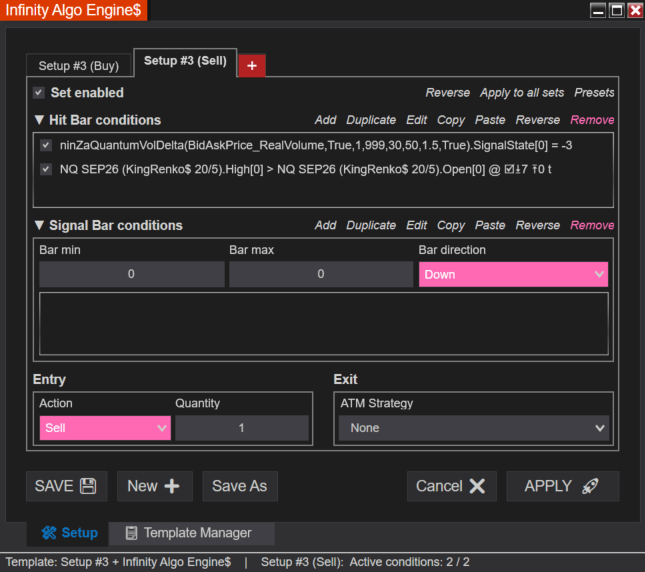Screen dimensions: 645x572
Task: Open the ATM Strategy None dropdown
Action: click(x=473, y=428)
